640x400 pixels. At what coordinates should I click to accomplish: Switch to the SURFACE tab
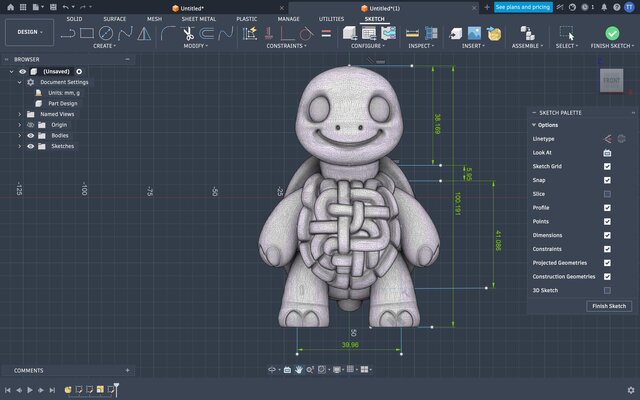pyautogui.click(x=115, y=19)
